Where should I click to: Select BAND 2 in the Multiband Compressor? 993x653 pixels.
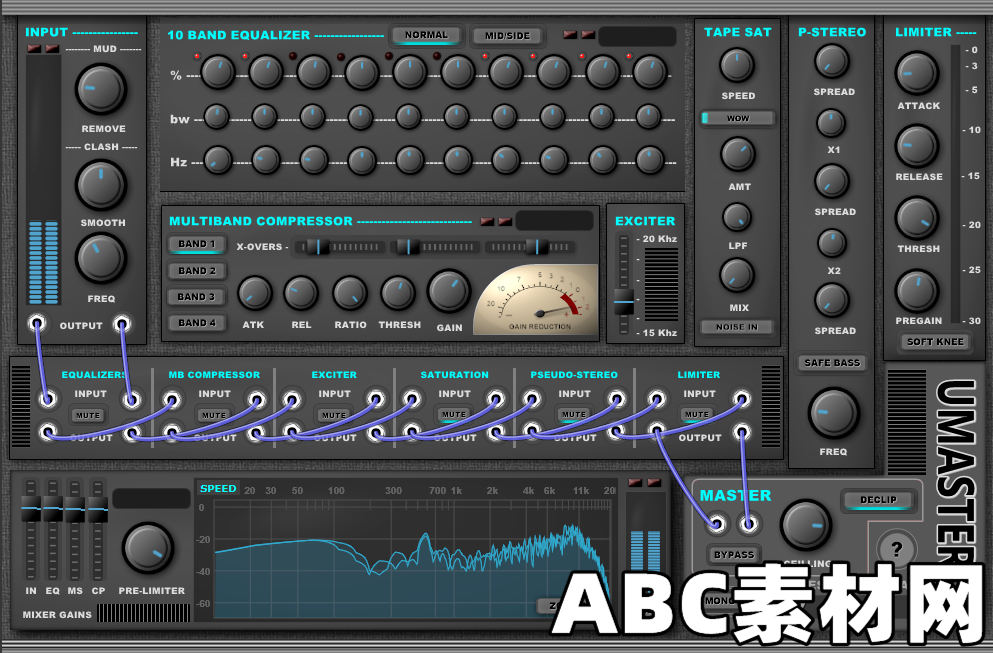click(197, 270)
